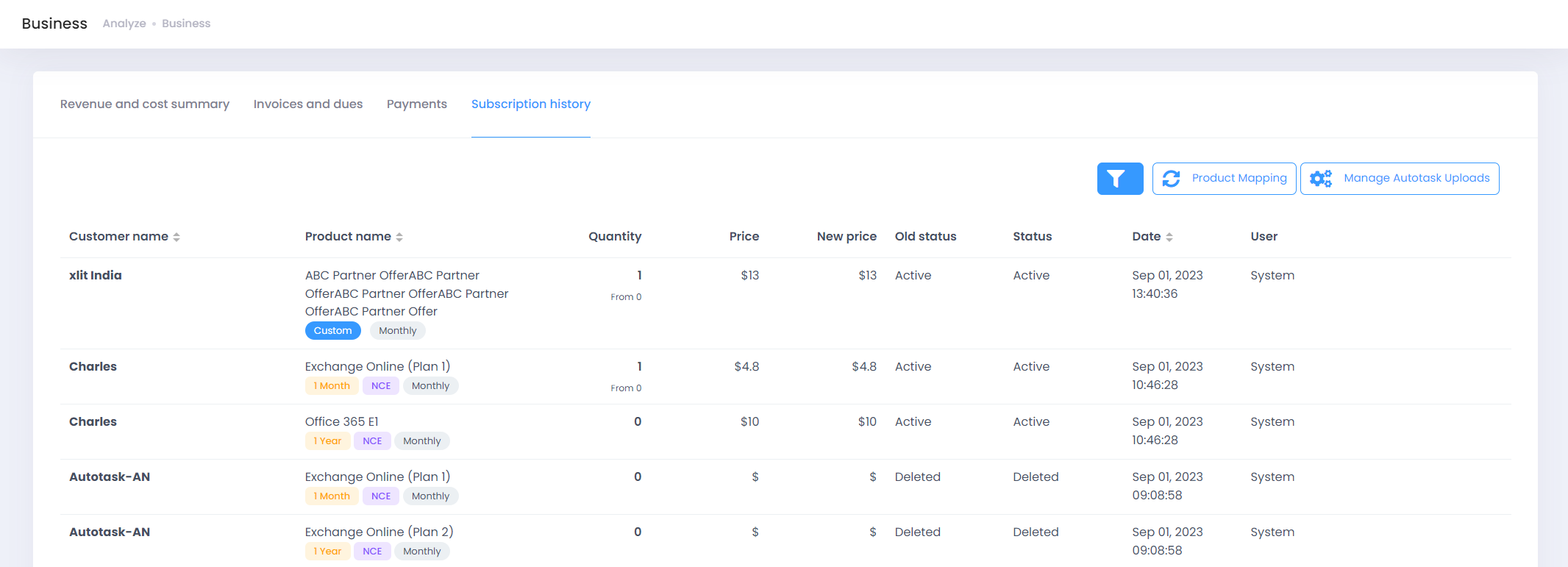The height and width of the screenshot is (567, 1568).
Task: Open the filter funnel button
Action: pyautogui.click(x=1120, y=179)
